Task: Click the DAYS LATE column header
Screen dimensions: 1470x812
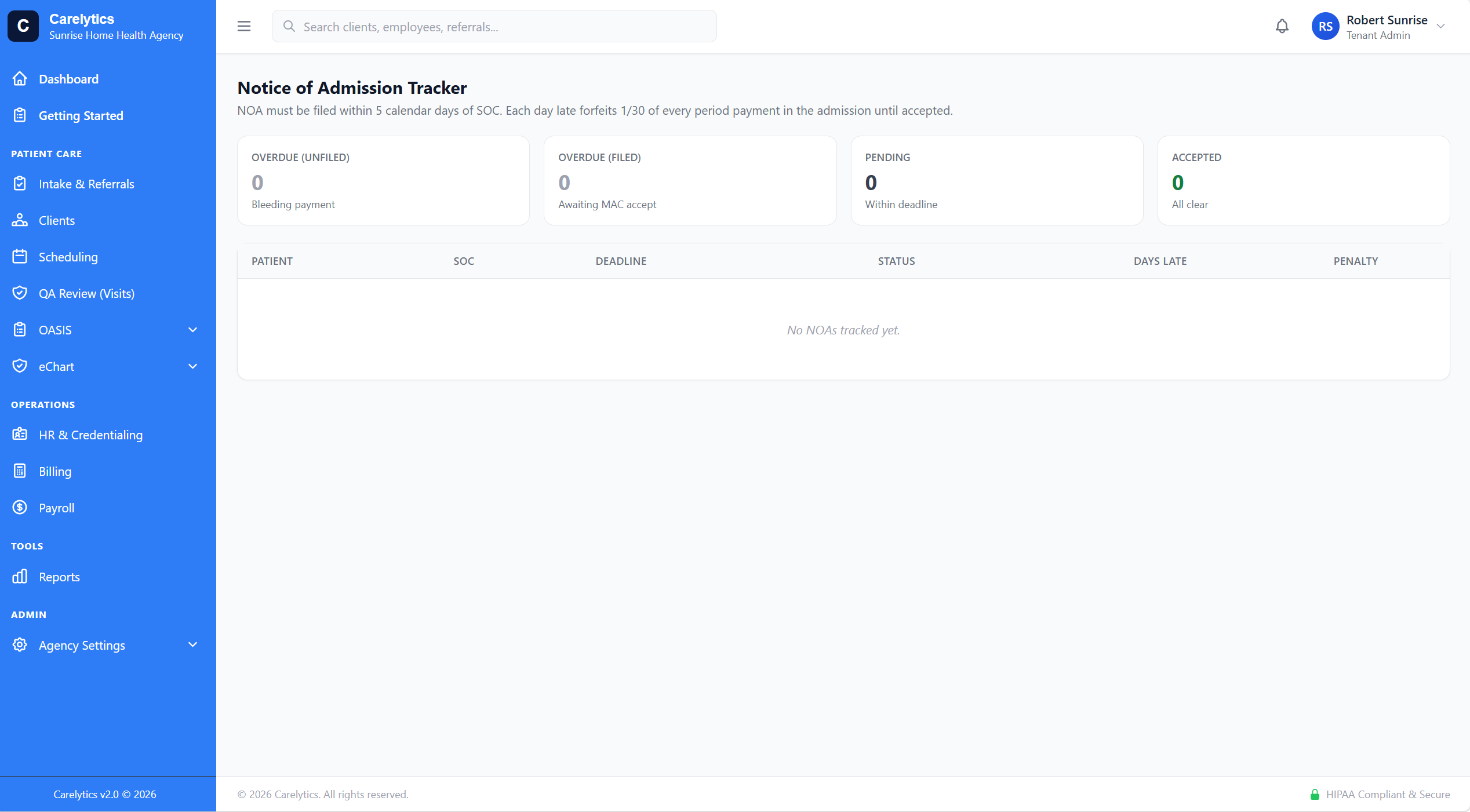Action: (x=1160, y=261)
